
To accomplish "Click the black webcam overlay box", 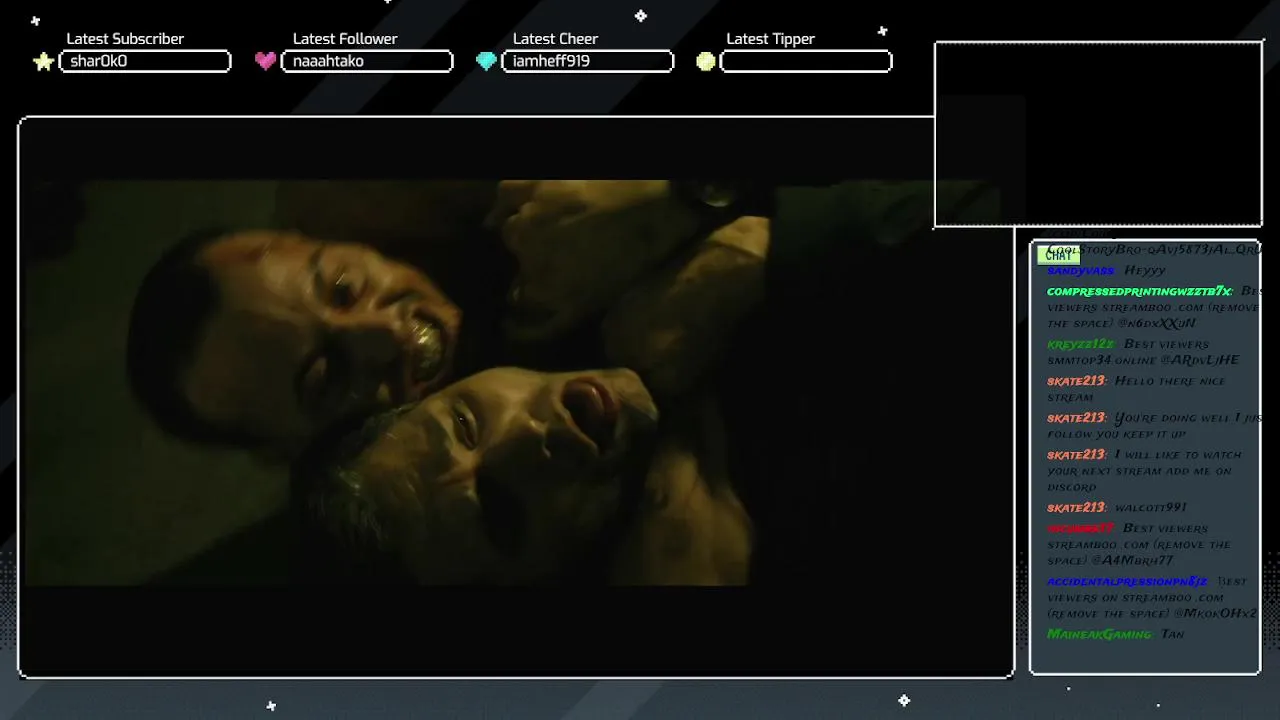I will click(x=1098, y=134).
